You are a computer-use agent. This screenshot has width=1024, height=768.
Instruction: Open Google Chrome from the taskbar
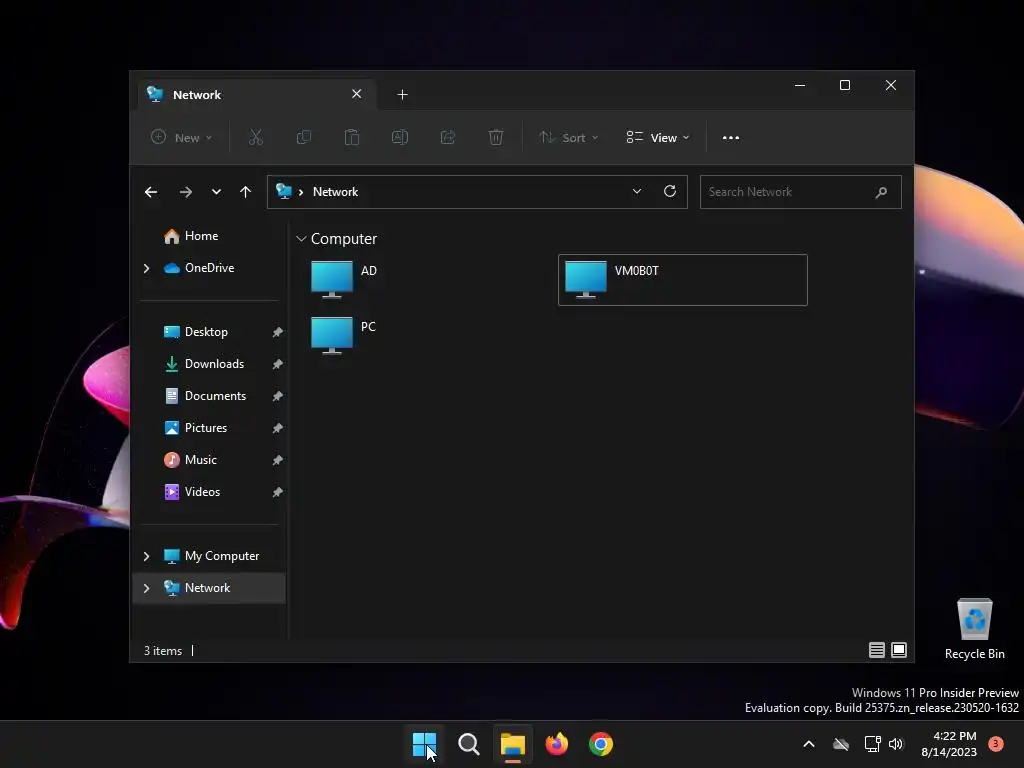pos(601,744)
